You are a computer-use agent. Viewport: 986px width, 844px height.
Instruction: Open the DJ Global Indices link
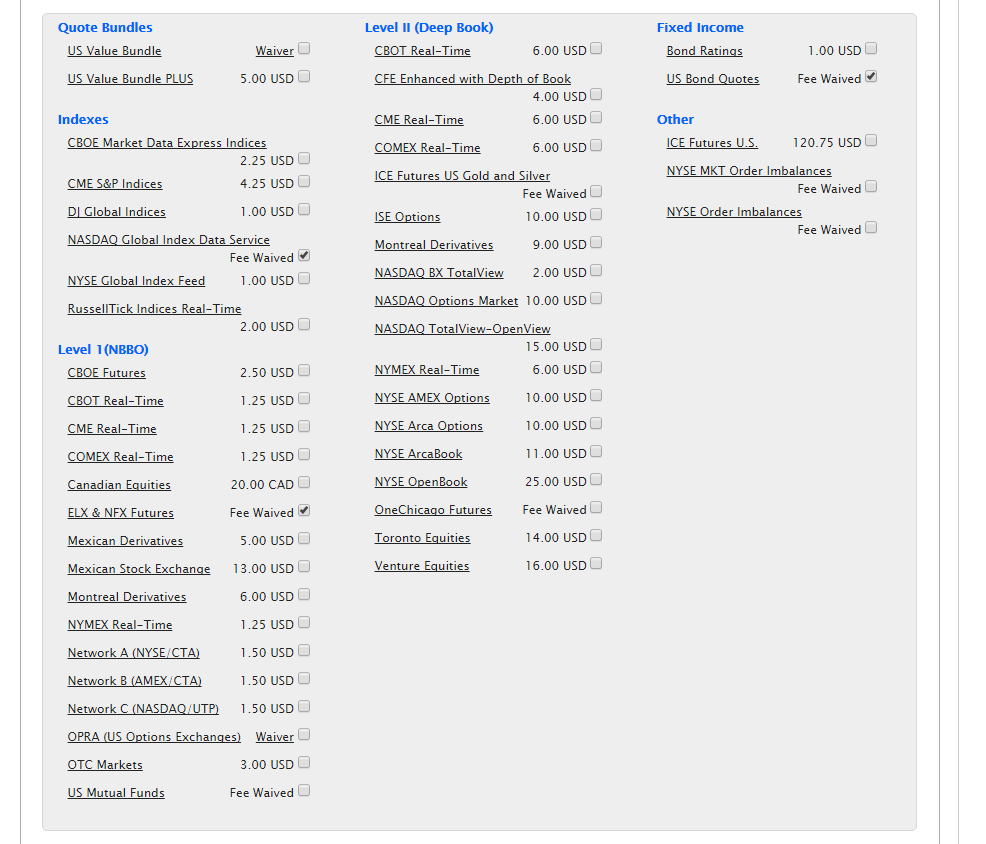click(116, 212)
